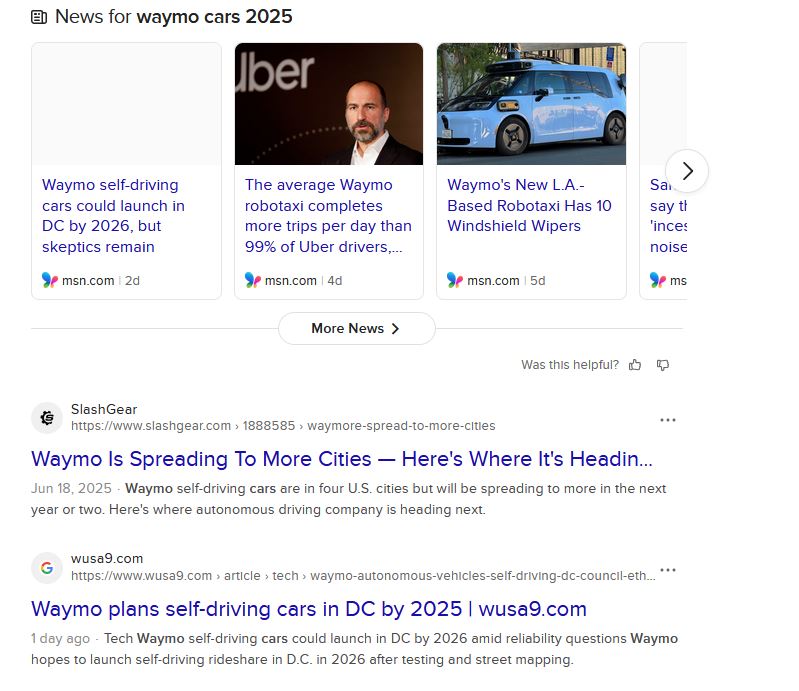Open 'The average Waymo robotaxi completes' article
This screenshot has width=799, height=691.
click(x=328, y=216)
